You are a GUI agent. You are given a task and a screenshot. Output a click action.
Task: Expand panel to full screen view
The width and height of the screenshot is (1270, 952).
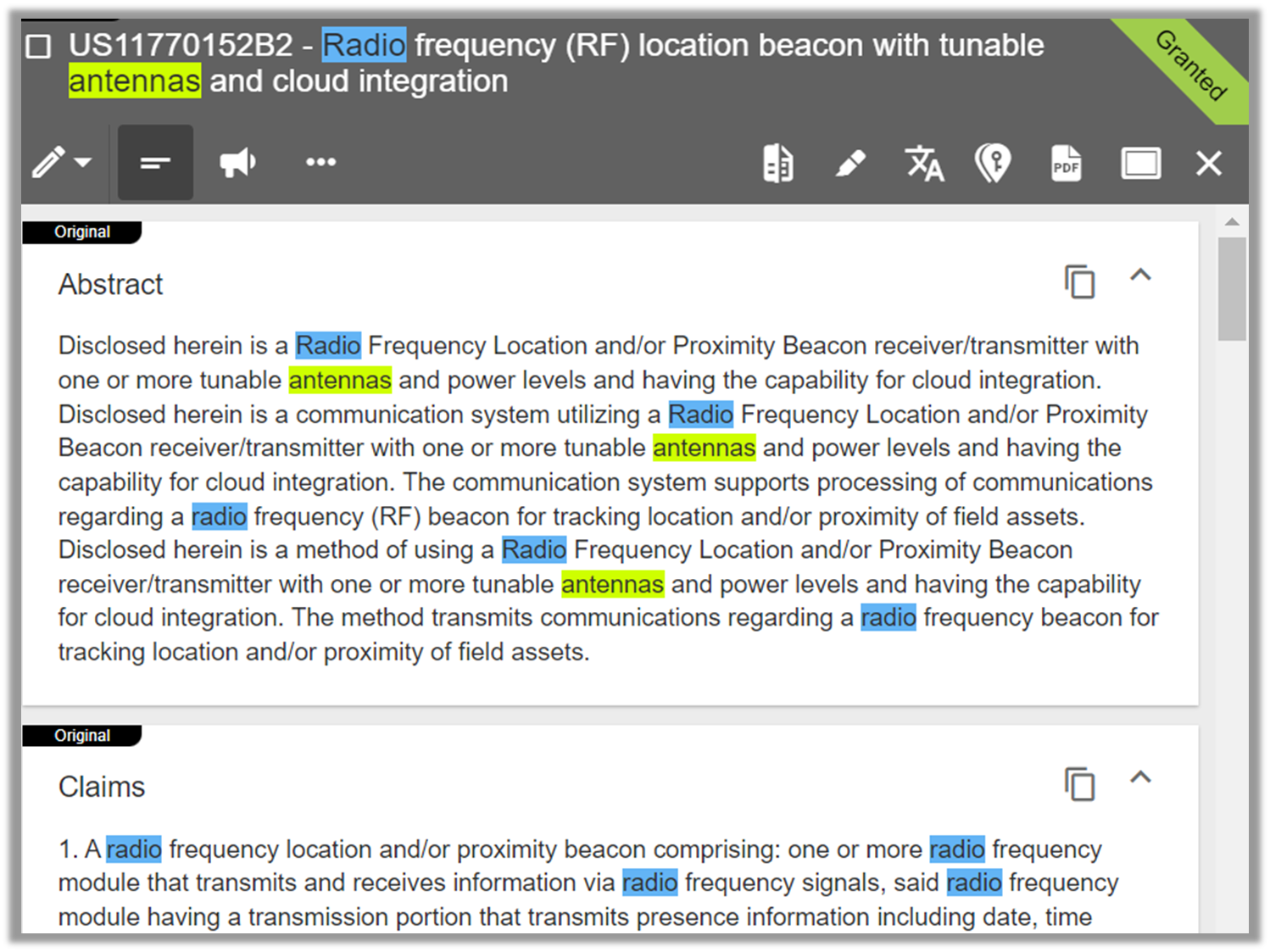(1140, 163)
